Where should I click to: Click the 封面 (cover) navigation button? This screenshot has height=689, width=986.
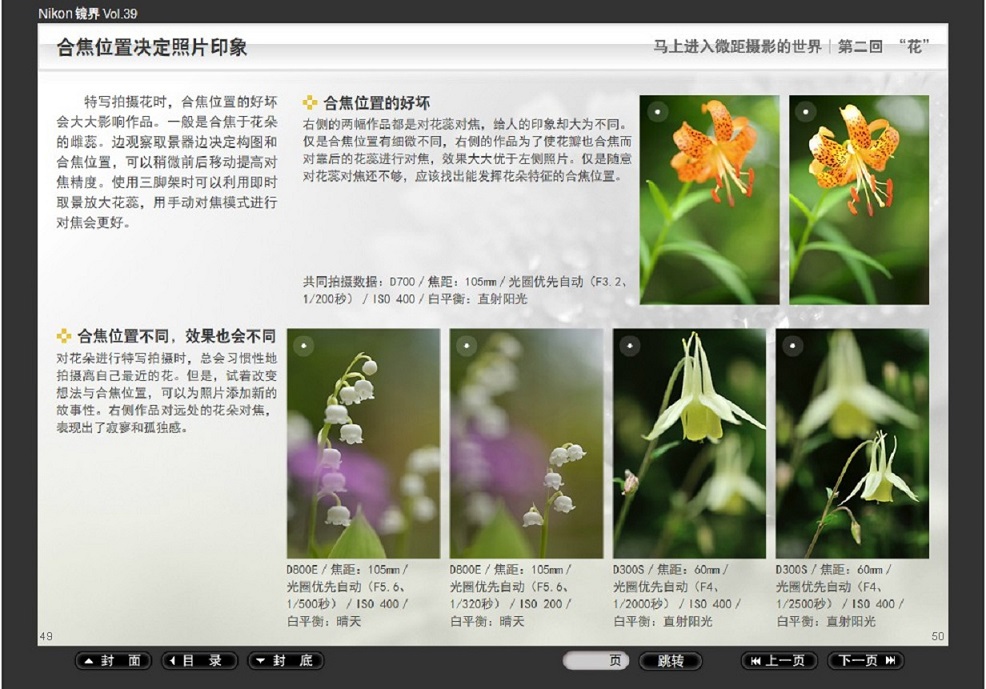click(114, 661)
